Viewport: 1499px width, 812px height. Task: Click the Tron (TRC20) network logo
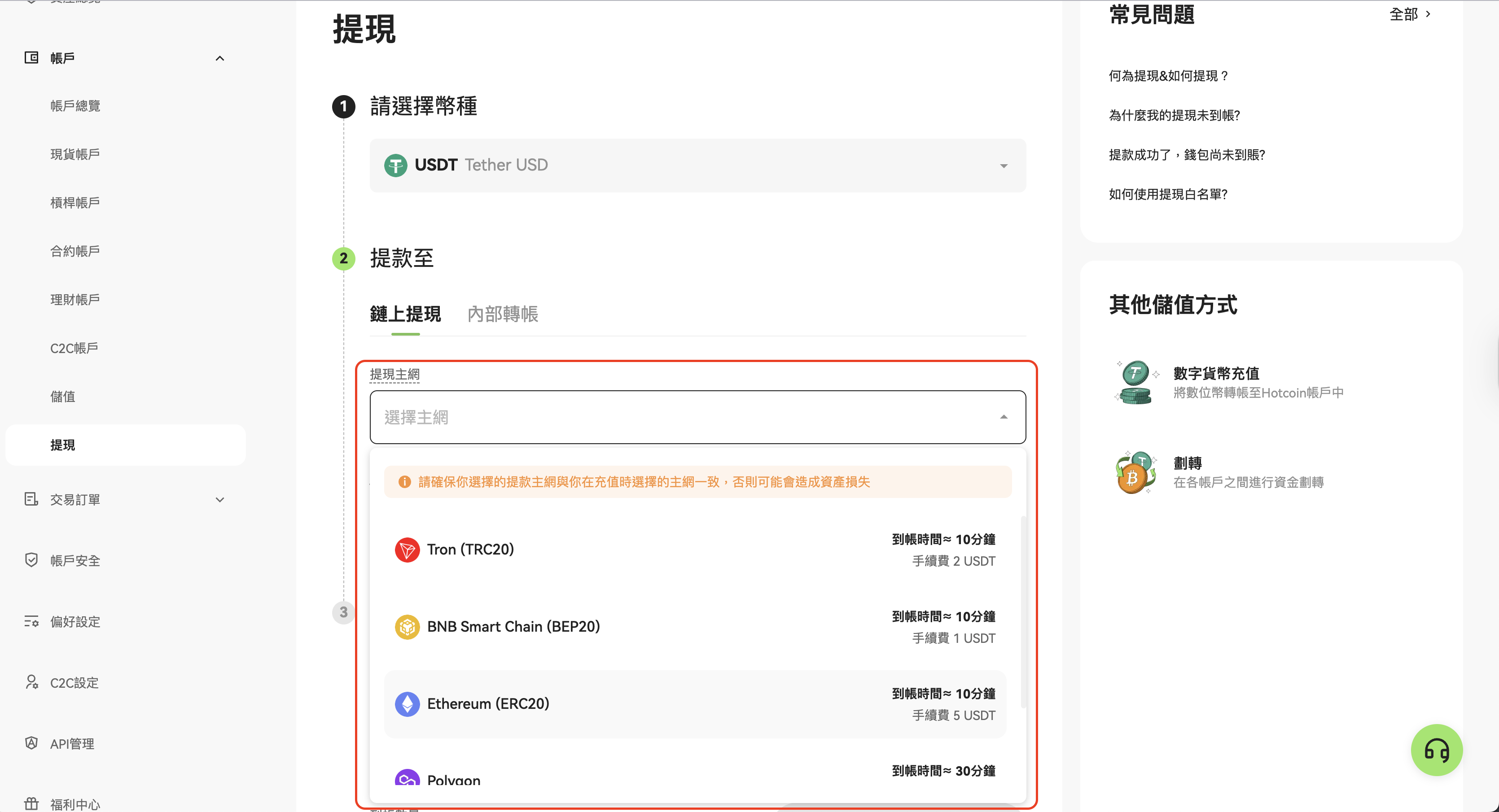[x=407, y=550]
